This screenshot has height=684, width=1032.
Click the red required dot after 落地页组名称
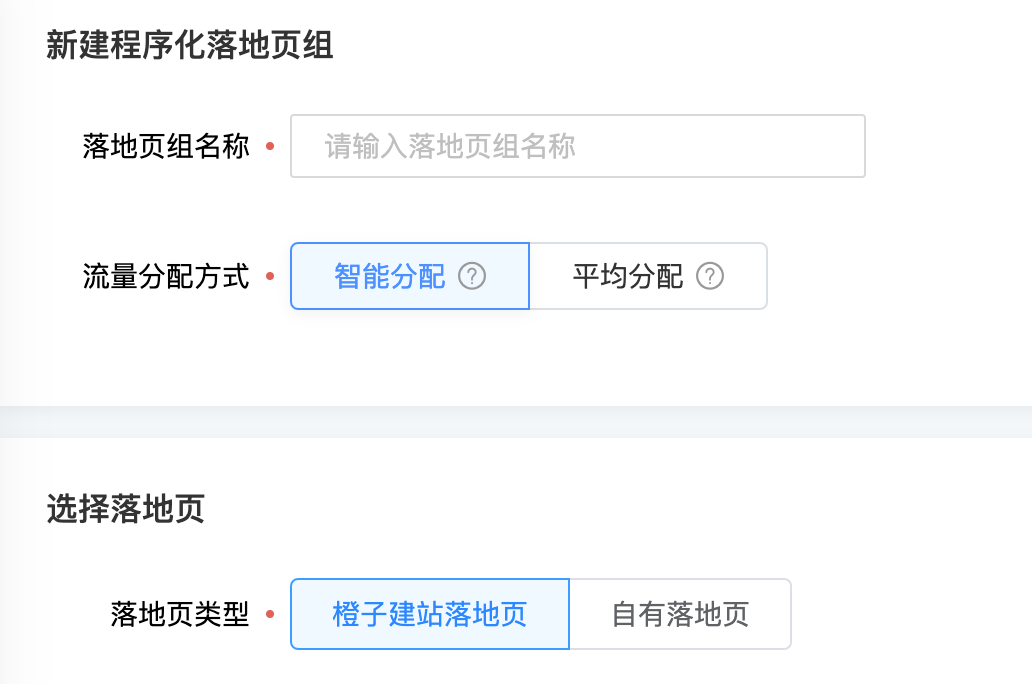(x=269, y=148)
